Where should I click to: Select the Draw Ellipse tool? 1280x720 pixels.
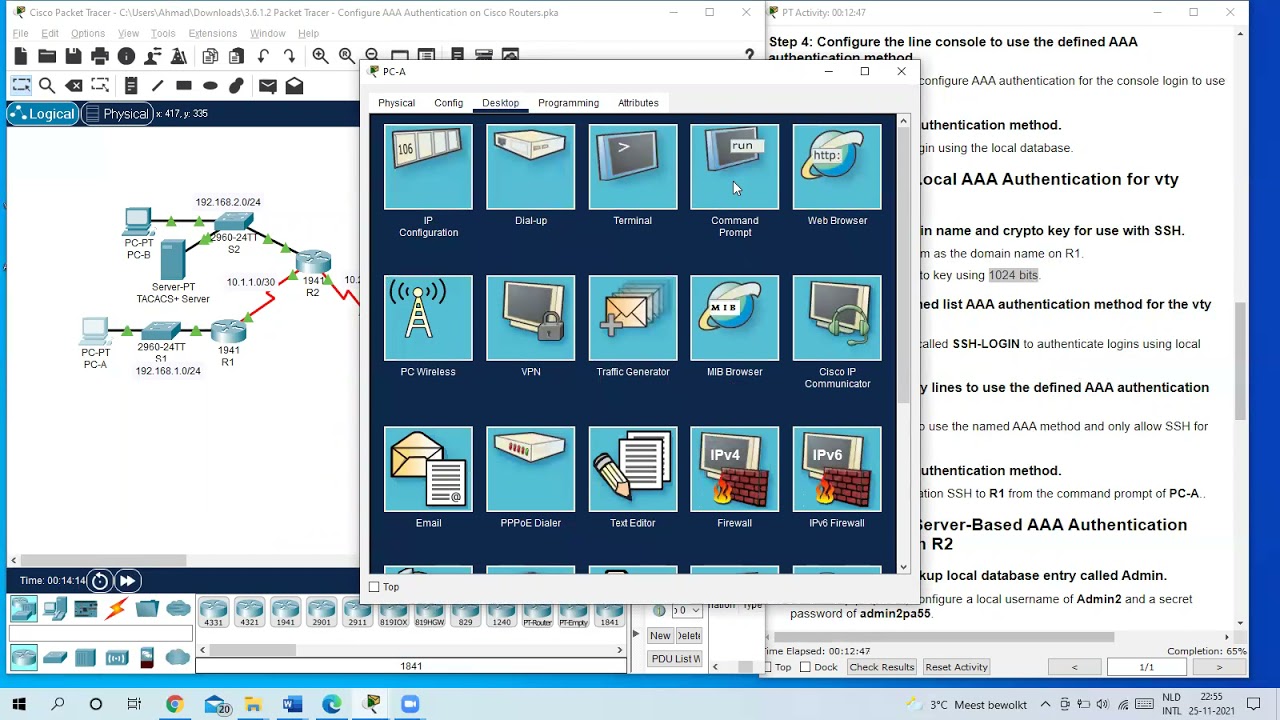[x=210, y=86]
